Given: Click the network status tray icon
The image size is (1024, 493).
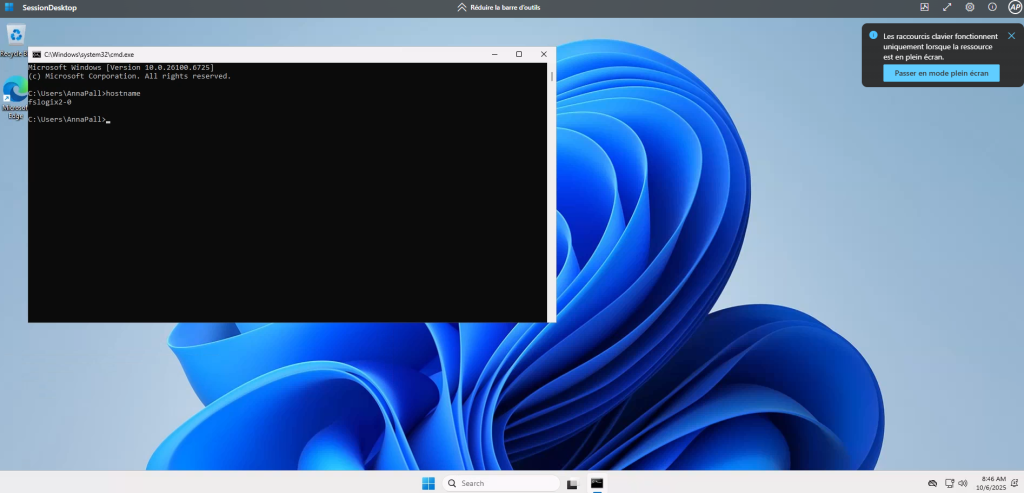Looking at the screenshot, I should click(x=949, y=483).
